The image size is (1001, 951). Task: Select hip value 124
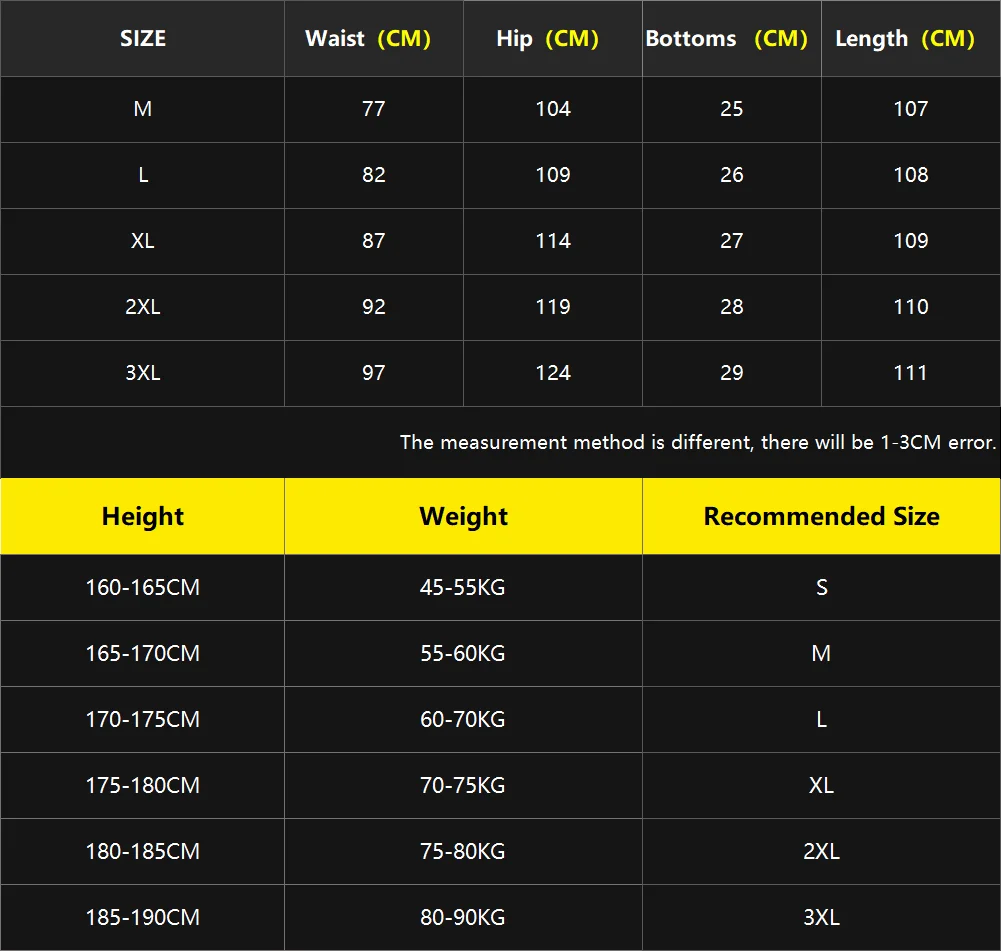(x=553, y=373)
